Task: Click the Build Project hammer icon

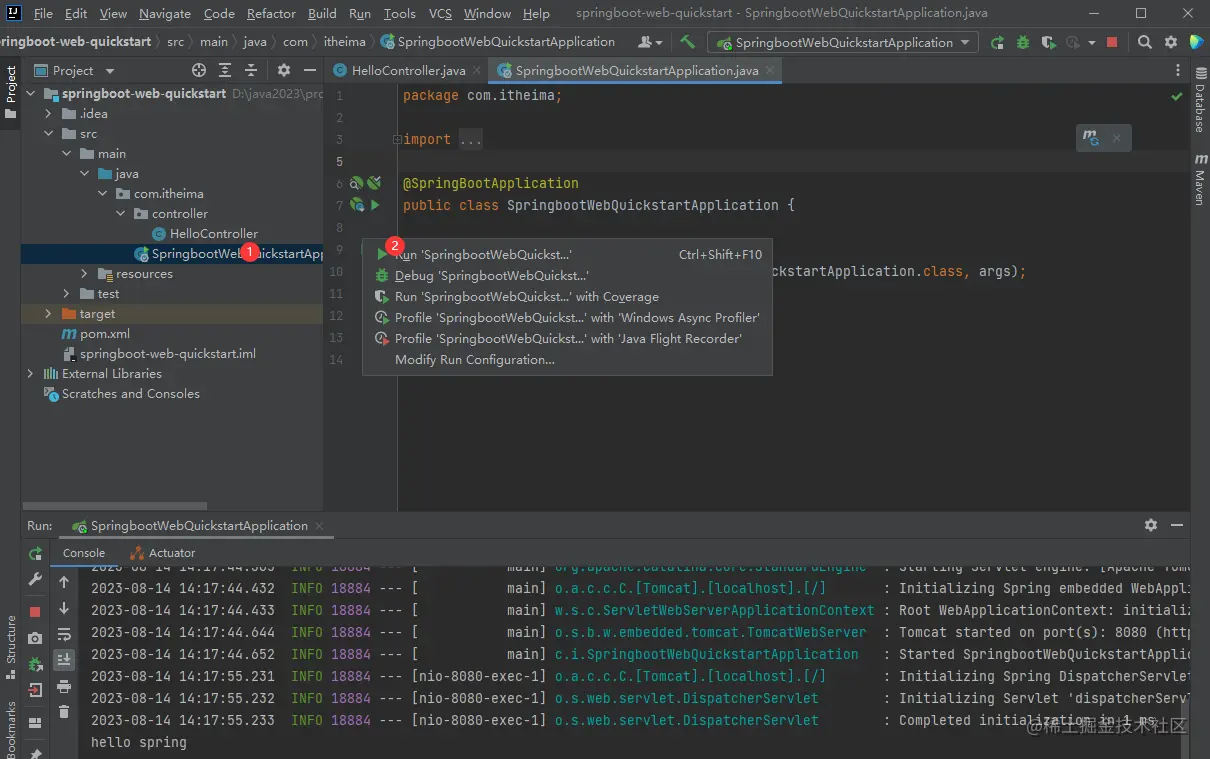Action: 687,42
